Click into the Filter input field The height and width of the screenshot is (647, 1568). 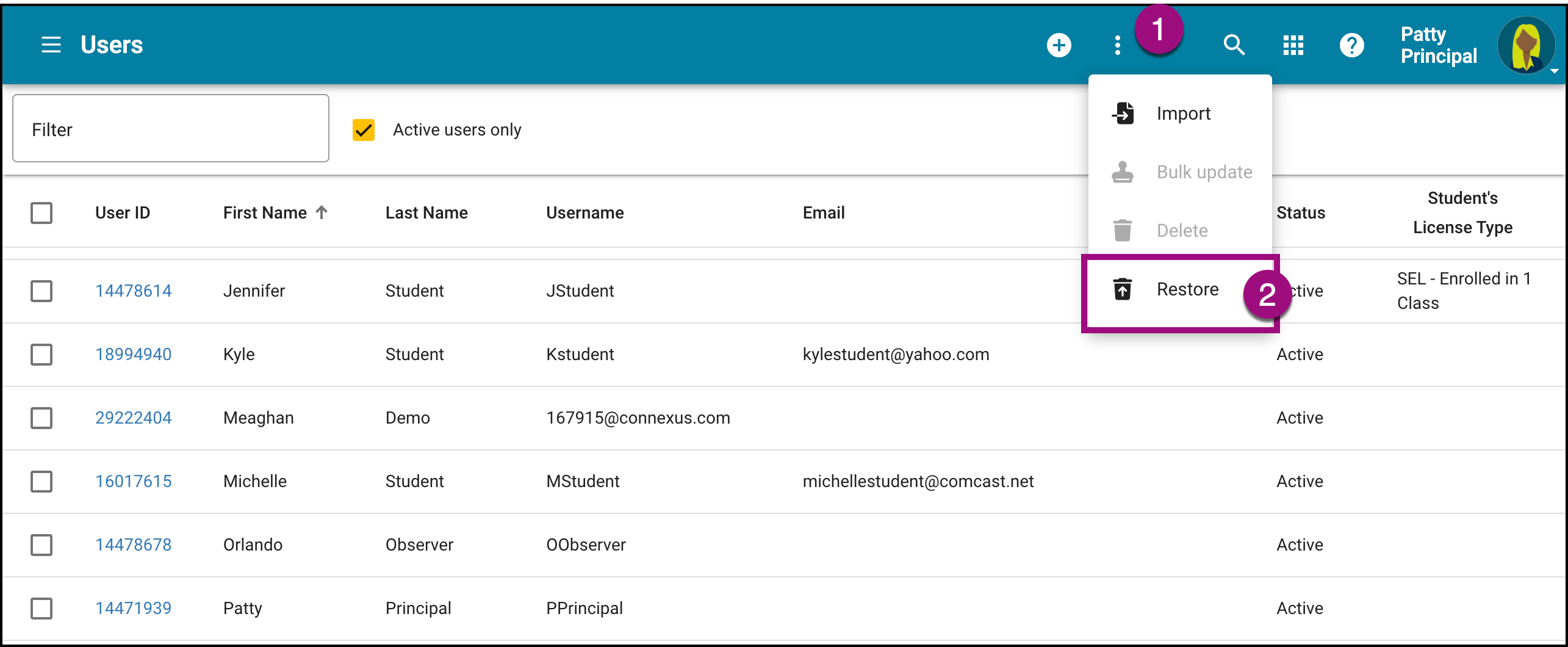(171, 128)
